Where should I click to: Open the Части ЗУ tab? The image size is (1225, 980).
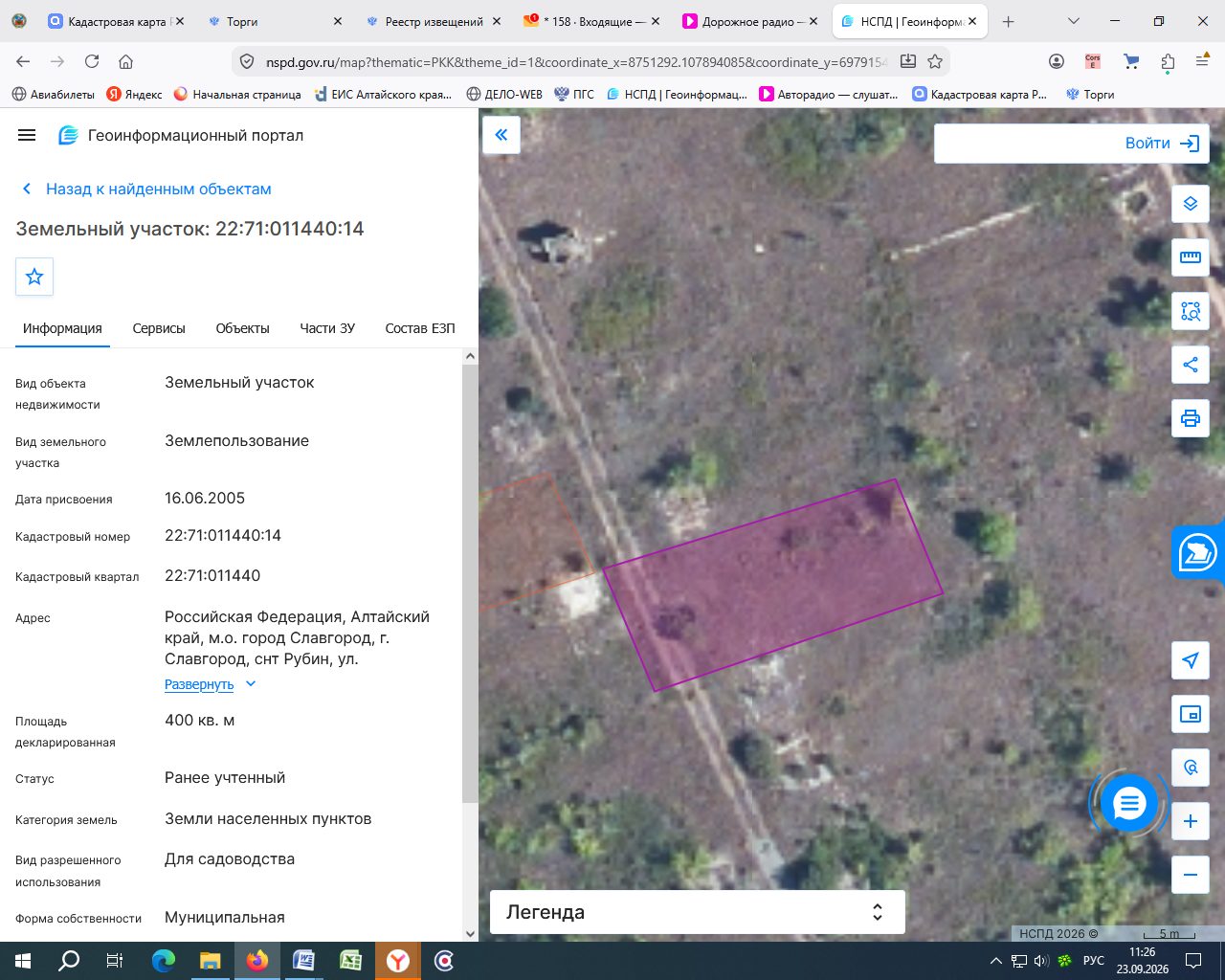point(327,328)
